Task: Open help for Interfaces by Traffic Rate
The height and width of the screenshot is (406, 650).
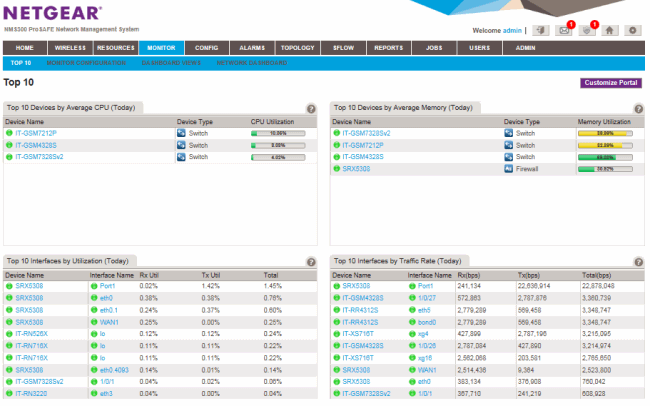Action: 637,262
